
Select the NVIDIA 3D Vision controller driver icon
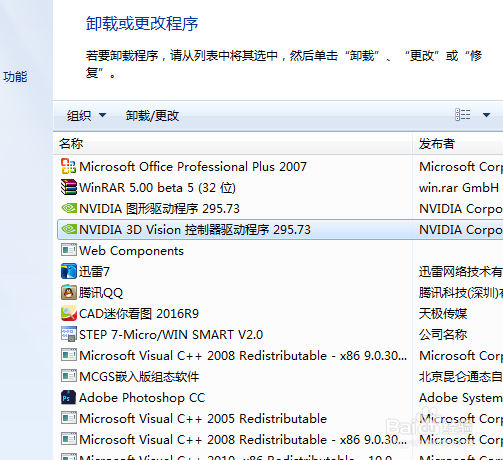click(x=69, y=229)
